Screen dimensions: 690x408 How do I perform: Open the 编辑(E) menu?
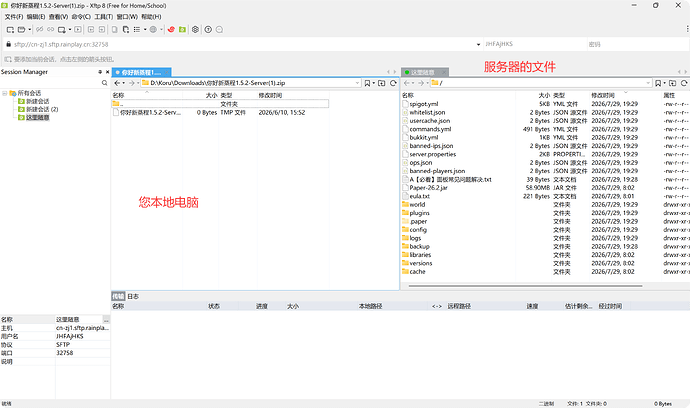tap(36, 17)
